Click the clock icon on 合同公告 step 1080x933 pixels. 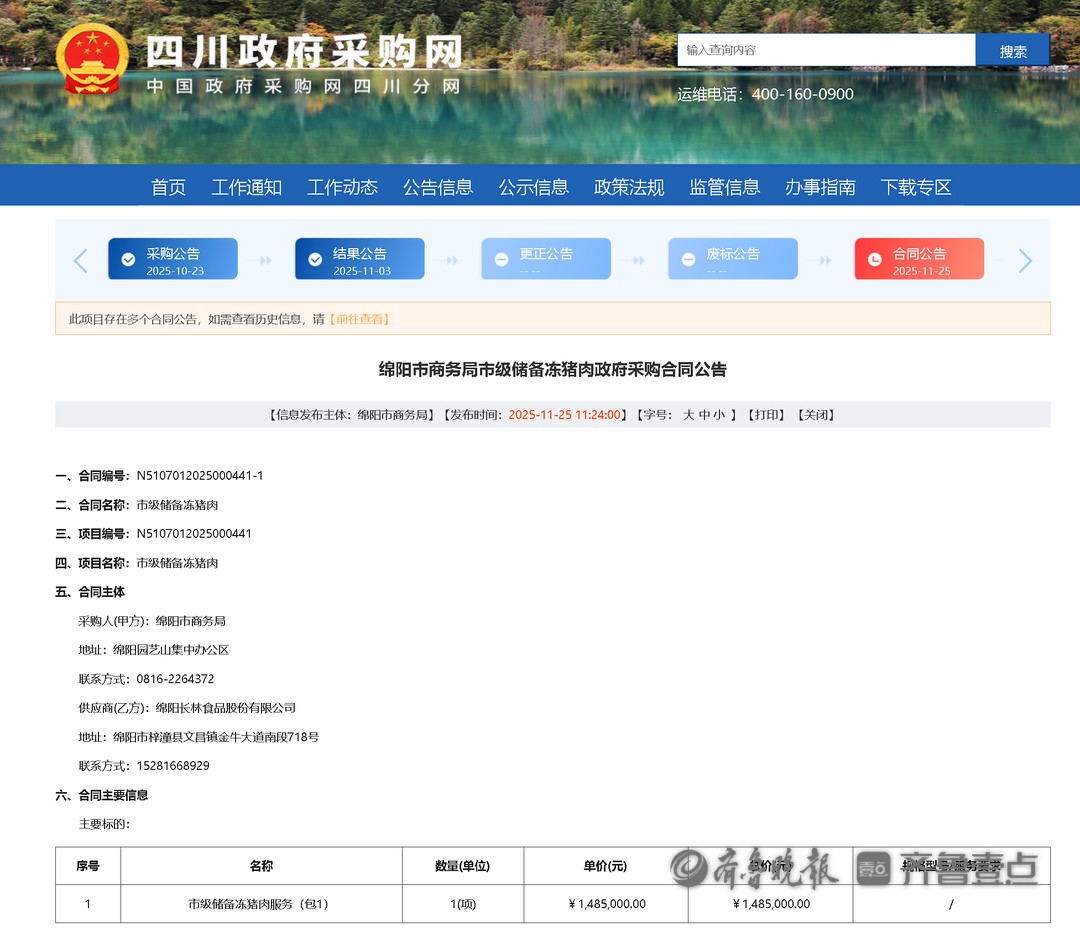click(875, 260)
